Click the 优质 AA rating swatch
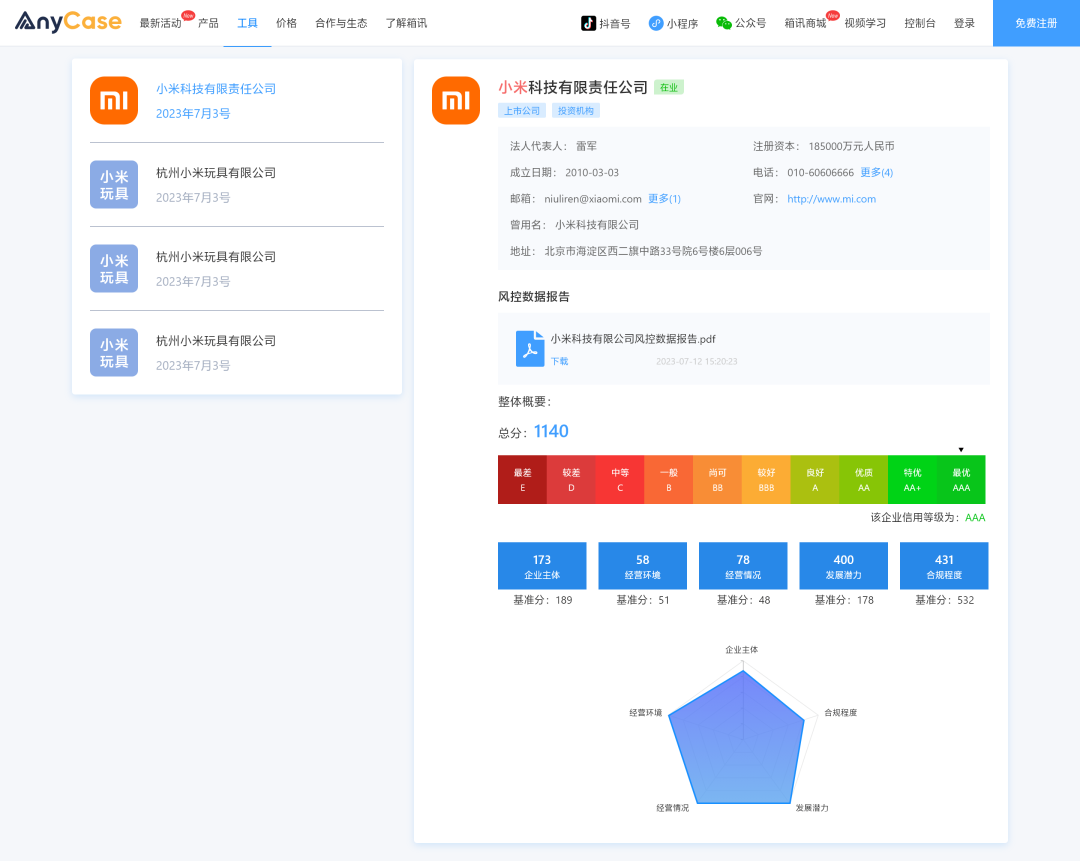 pyautogui.click(x=864, y=479)
